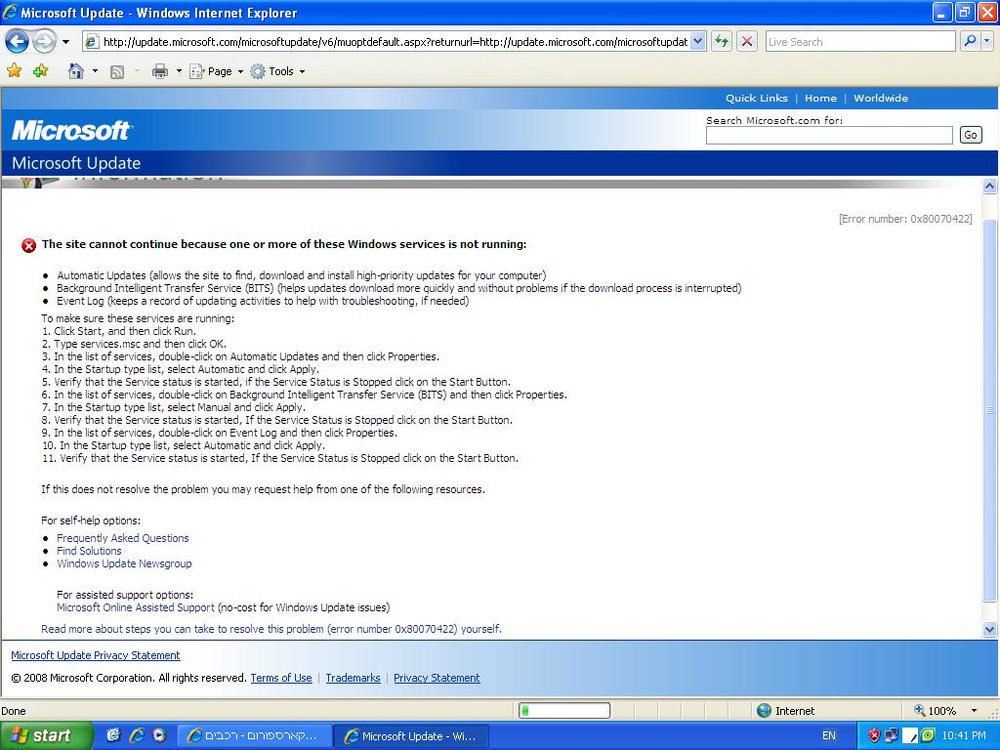Click the Live Search magnifier button

[x=970, y=42]
